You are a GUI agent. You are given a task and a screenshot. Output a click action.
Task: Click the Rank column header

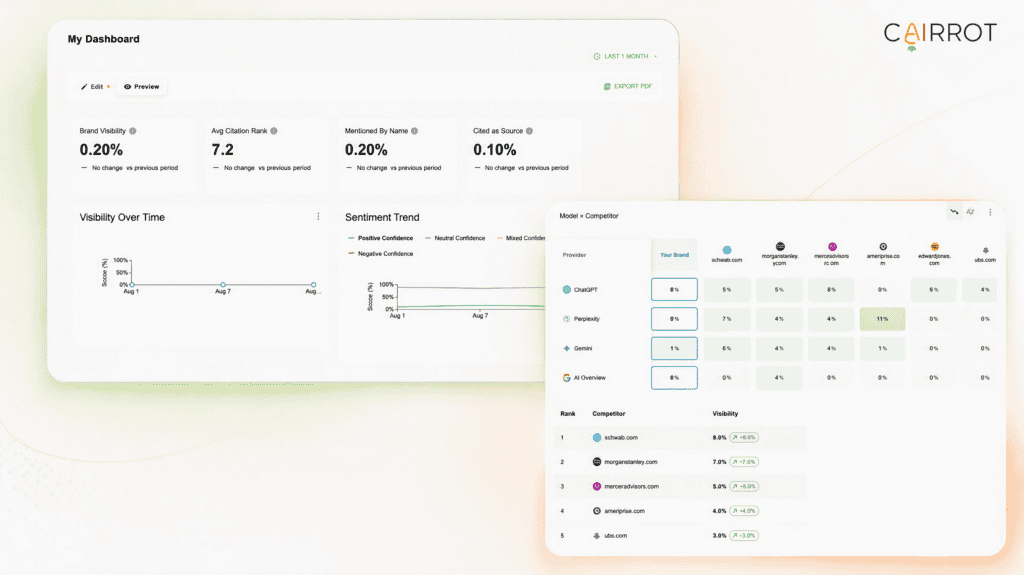click(x=568, y=414)
